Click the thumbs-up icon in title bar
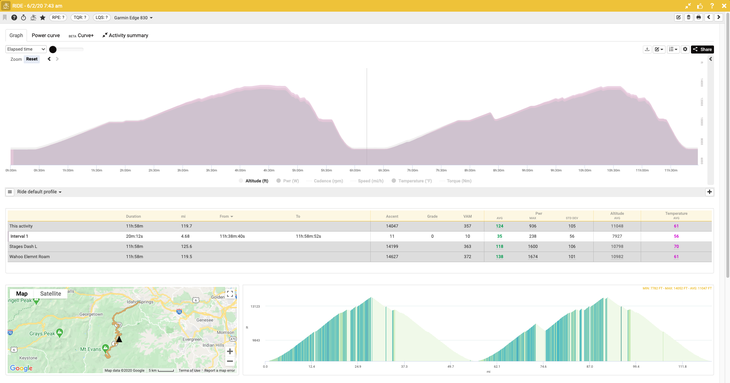Viewport: 730px width, 383px height. [700, 6]
